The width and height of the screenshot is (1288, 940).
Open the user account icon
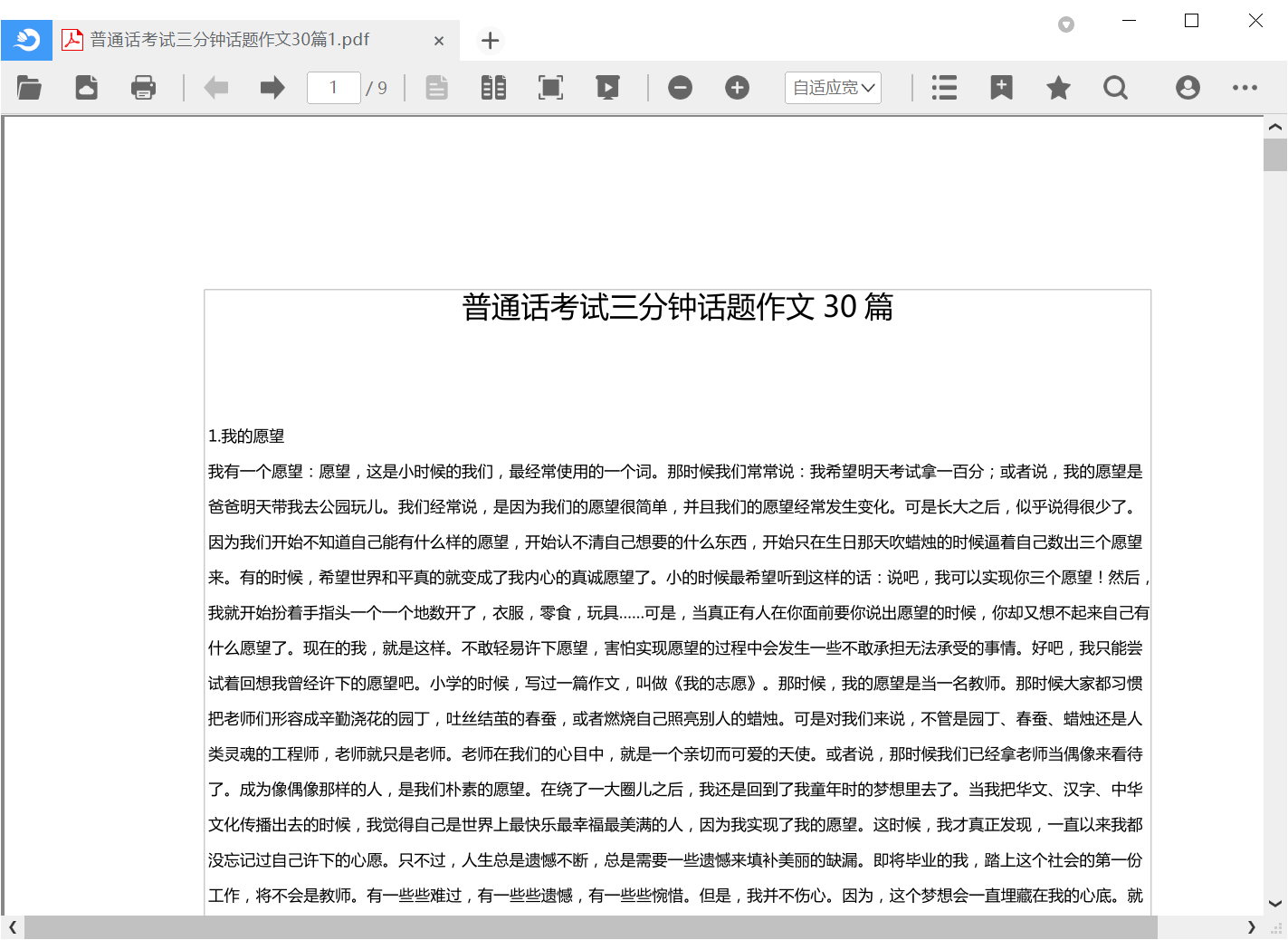1188,88
